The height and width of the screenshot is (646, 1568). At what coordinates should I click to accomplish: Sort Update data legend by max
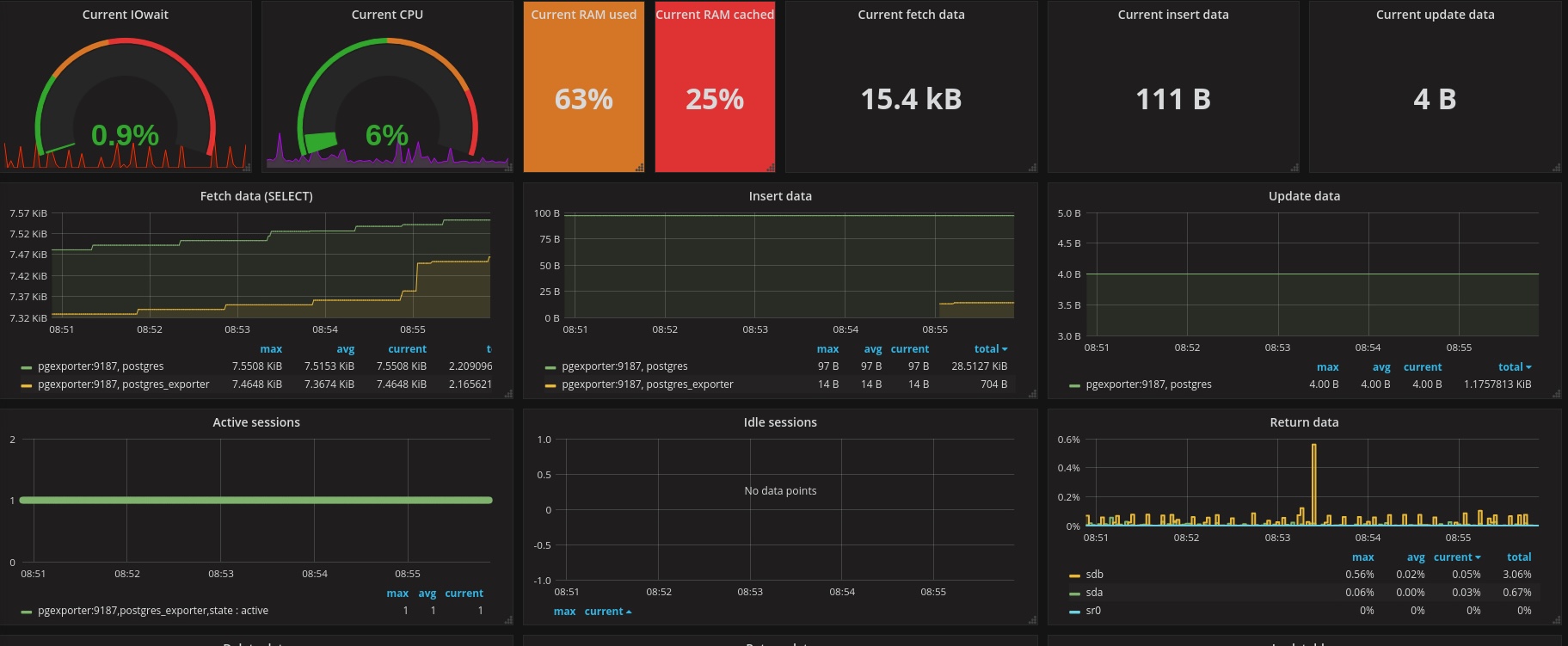click(x=1327, y=367)
